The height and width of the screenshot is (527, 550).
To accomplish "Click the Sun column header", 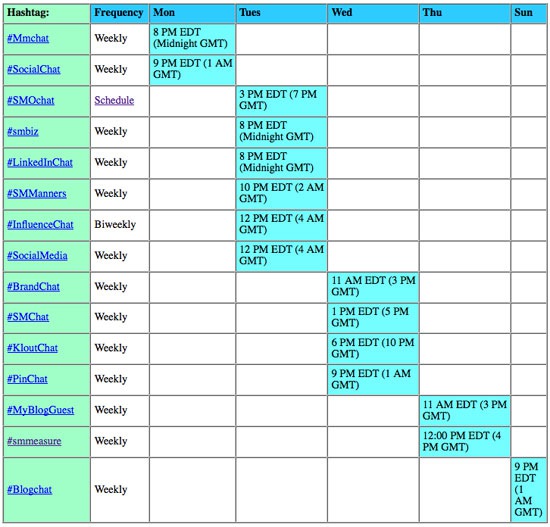I will coord(529,13).
